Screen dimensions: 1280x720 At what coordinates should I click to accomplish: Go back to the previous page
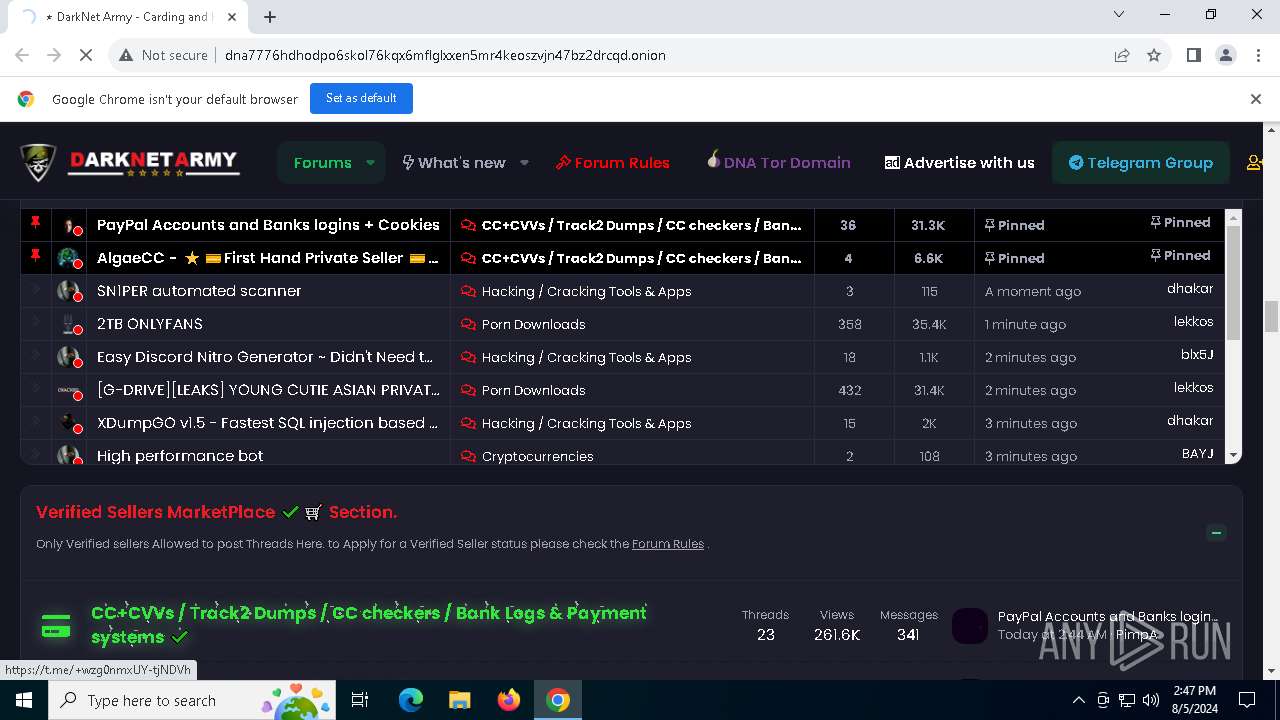coord(22,55)
